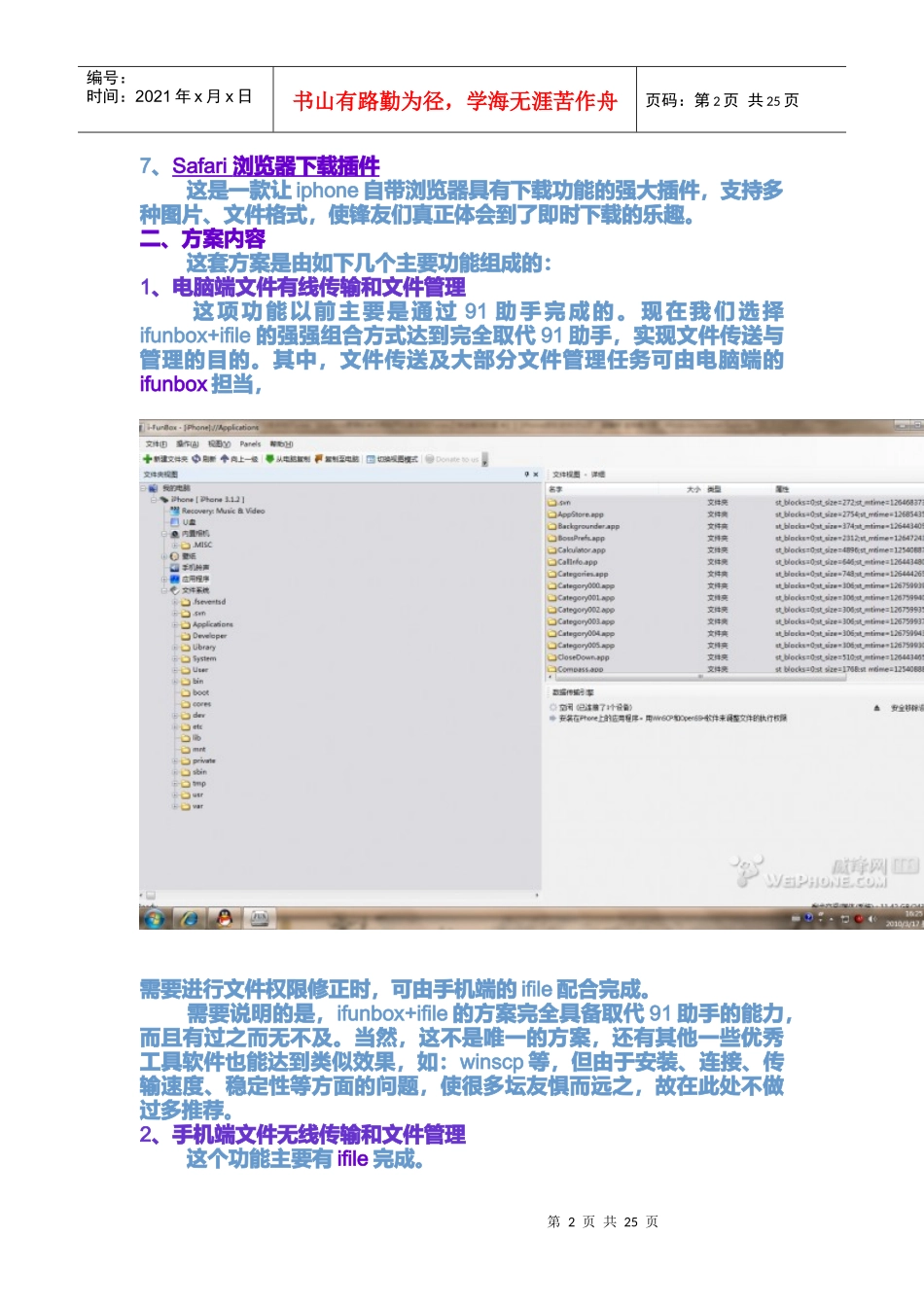924x1307 pixels.
Task: Sort file list by 属性 column
Action: coord(783,489)
